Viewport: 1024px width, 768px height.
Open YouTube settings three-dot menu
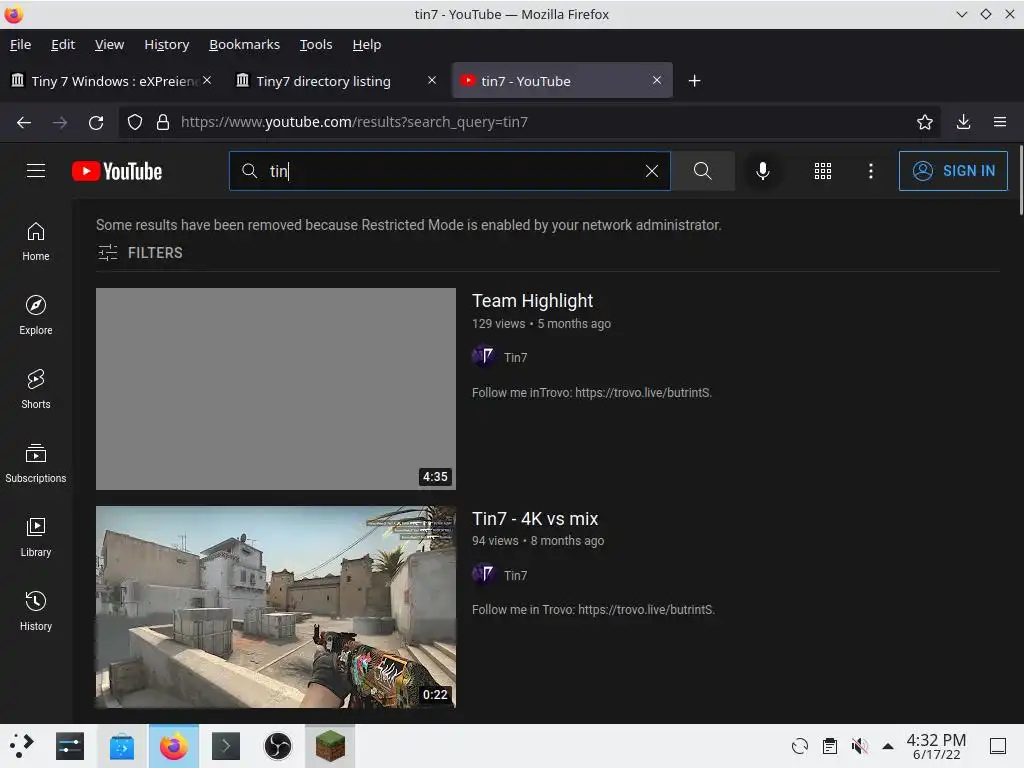coord(871,171)
